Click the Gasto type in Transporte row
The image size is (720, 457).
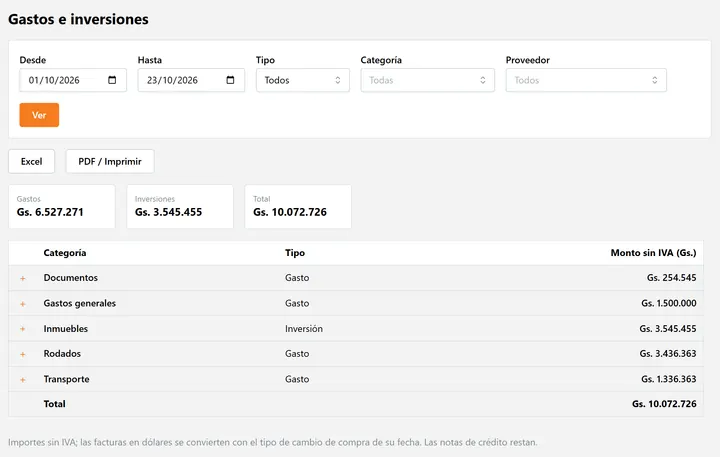[x=297, y=379]
